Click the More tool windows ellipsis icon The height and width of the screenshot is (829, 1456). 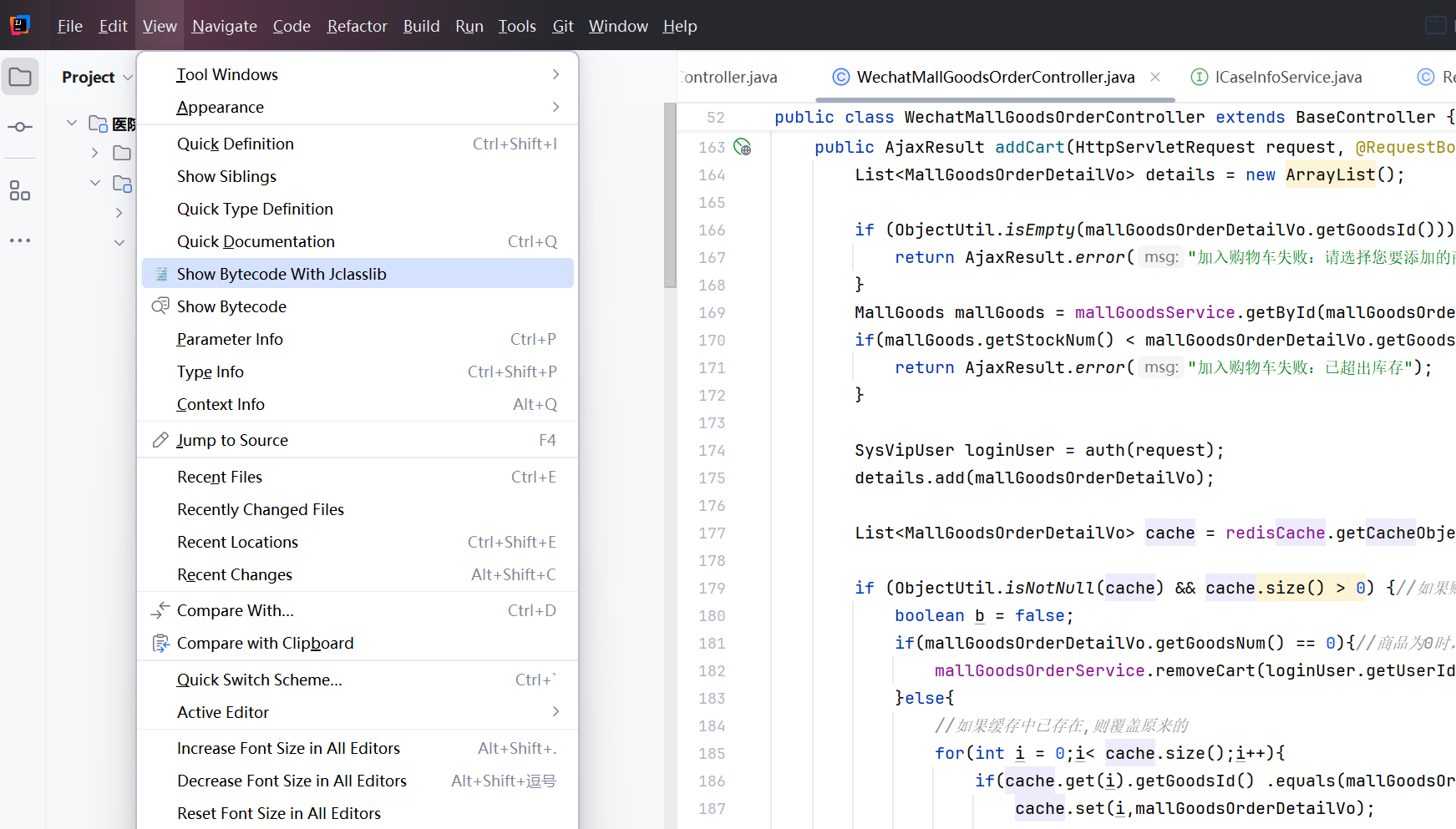pos(20,240)
